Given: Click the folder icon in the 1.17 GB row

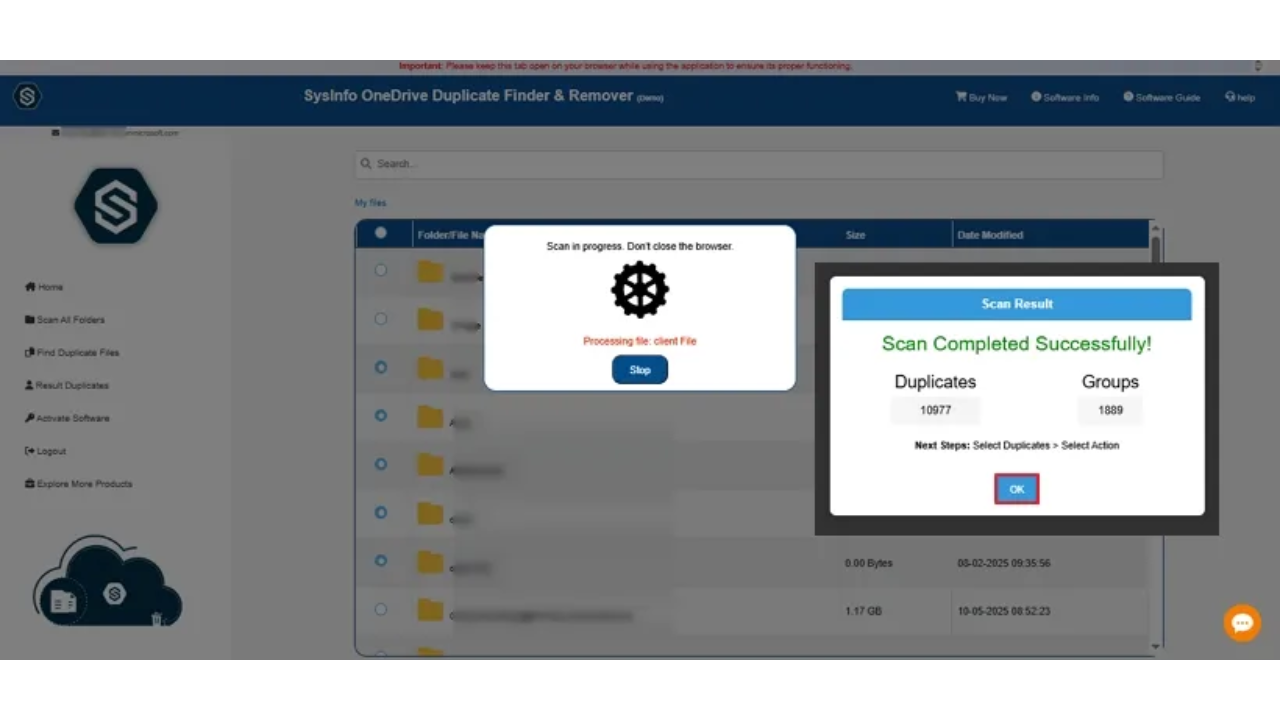Looking at the screenshot, I should point(430,610).
